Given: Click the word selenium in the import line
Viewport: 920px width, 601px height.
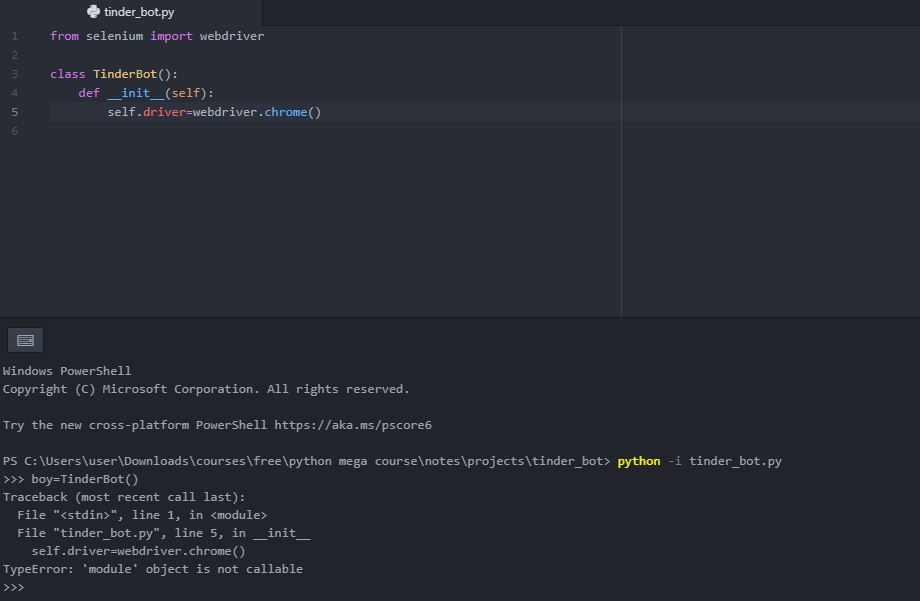Looking at the screenshot, I should coord(114,36).
